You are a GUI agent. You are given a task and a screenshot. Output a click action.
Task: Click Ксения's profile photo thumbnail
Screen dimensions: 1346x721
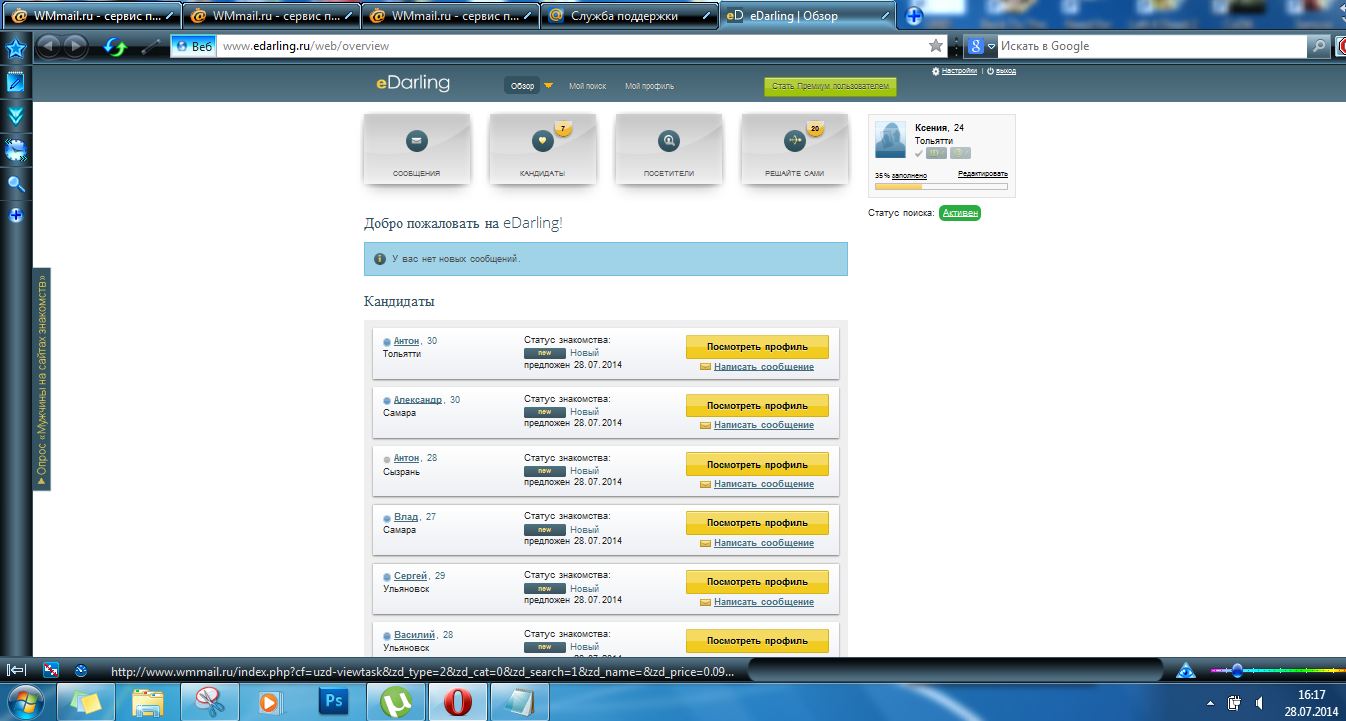point(891,141)
